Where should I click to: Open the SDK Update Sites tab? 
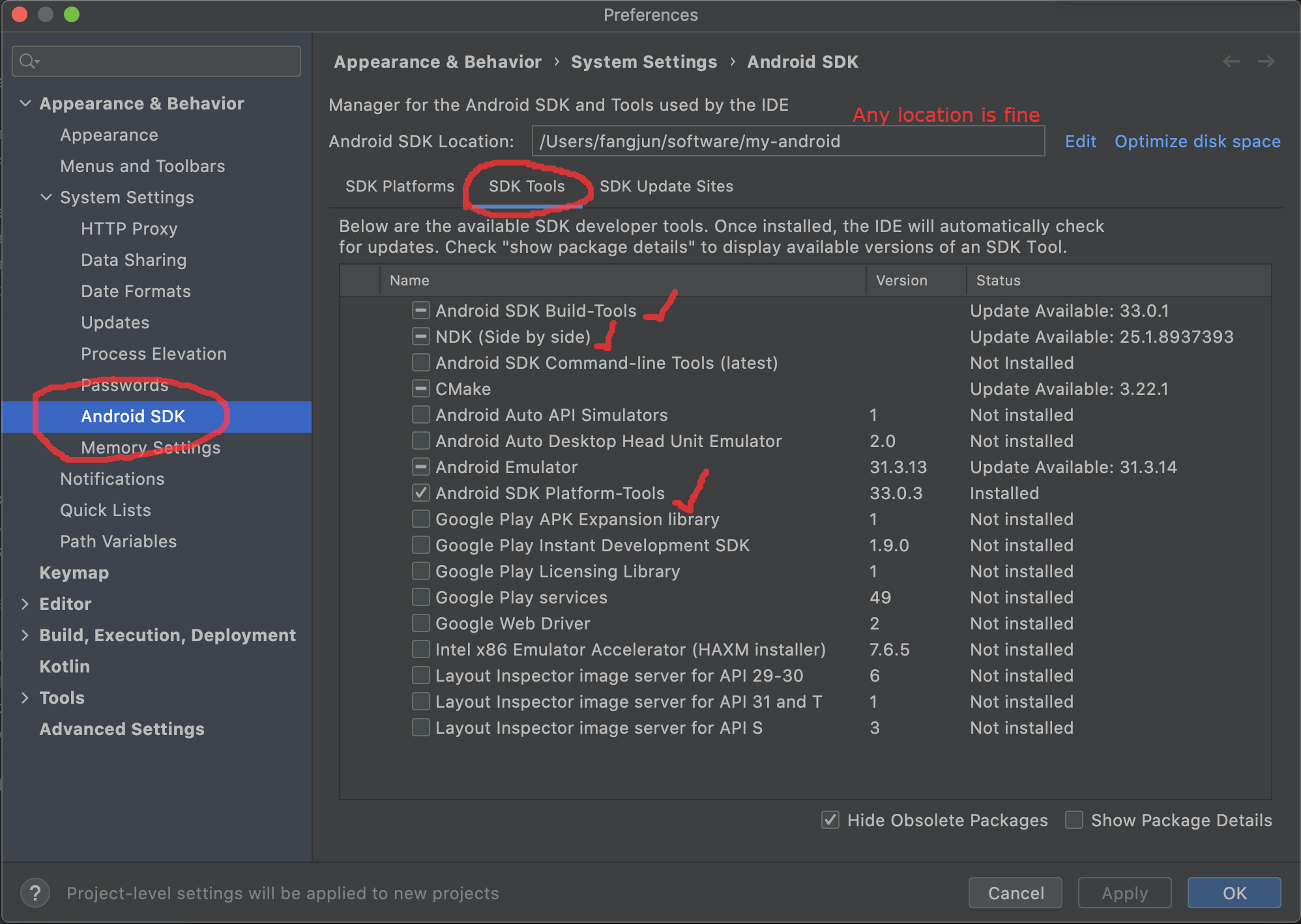(x=666, y=186)
